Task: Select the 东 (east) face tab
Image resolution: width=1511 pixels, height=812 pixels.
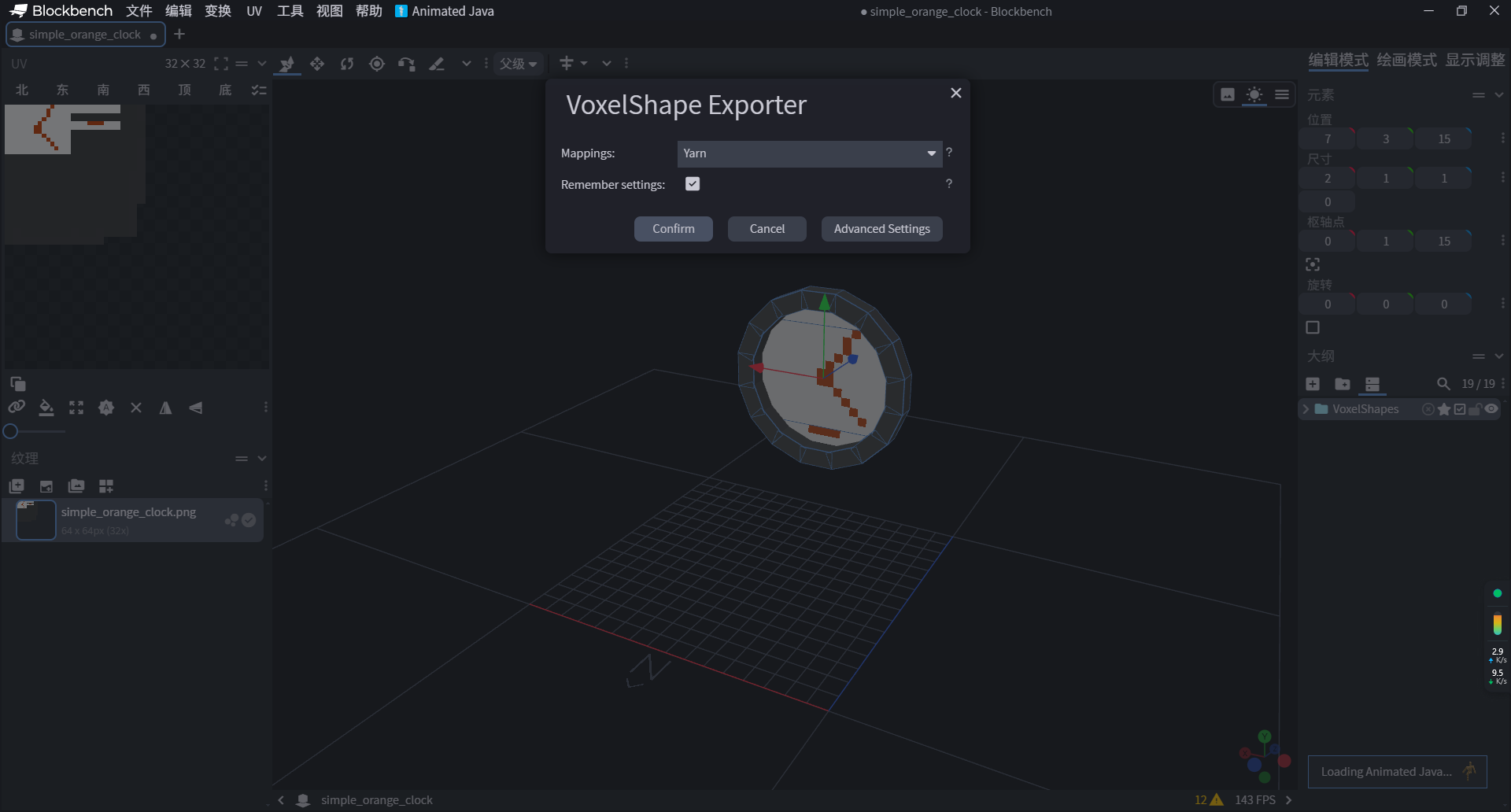Action: pyautogui.click(x=63, y=90)
